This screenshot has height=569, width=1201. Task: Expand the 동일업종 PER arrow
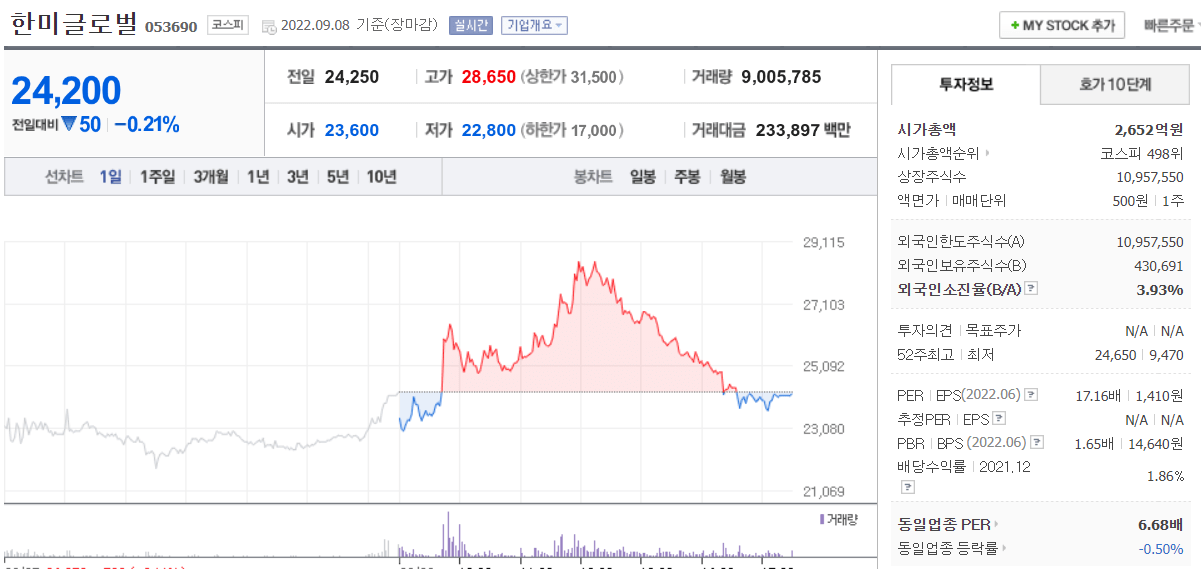coord(996,524)
